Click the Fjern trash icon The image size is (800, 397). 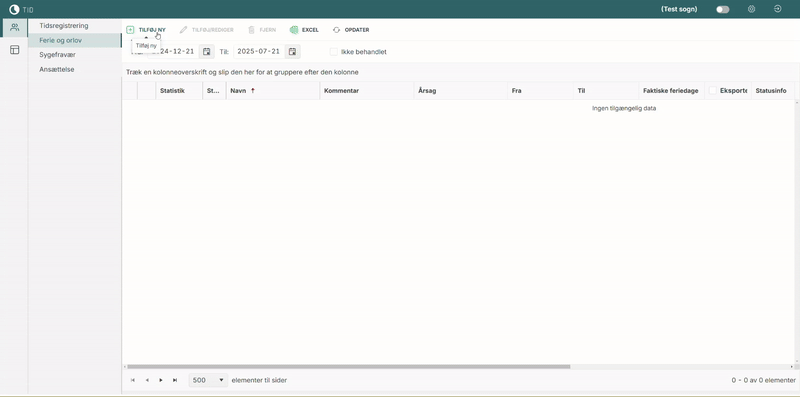coord(251,30)
